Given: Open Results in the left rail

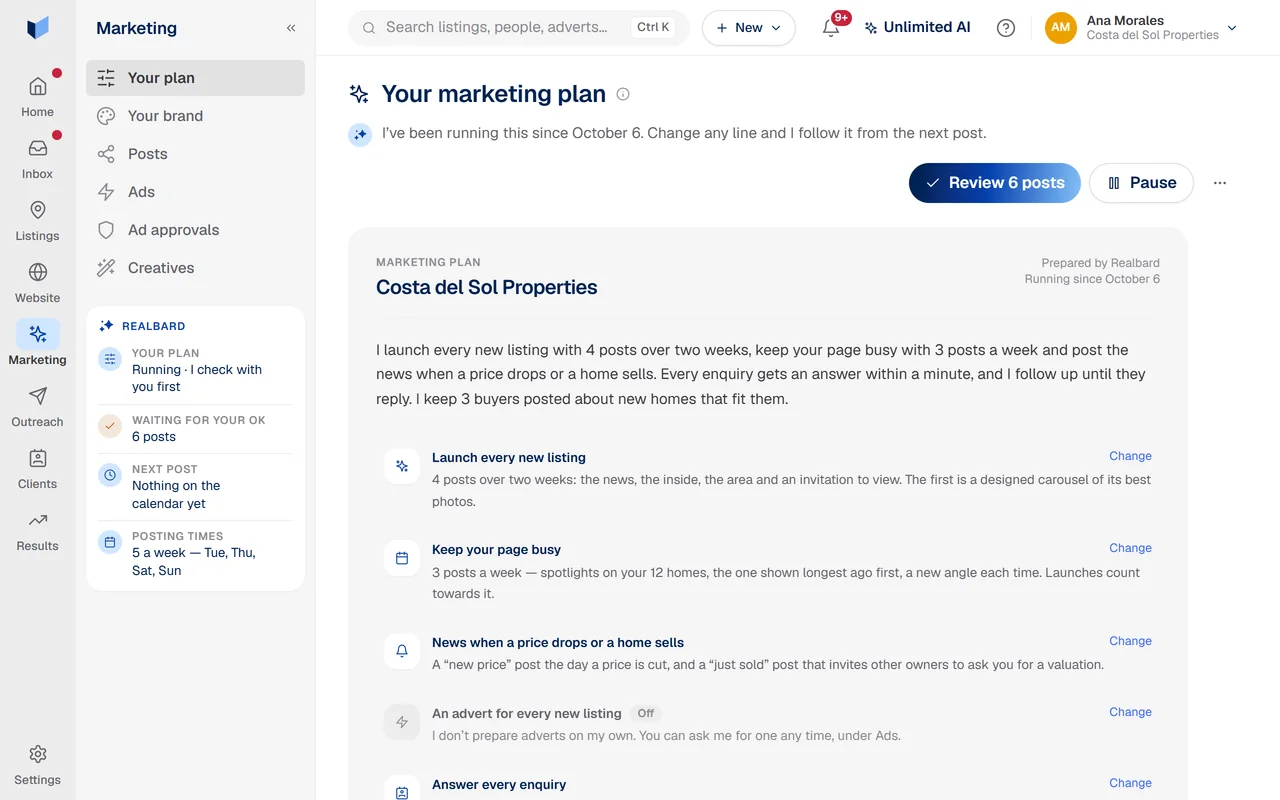Looking at the screenshot, I should (x=37, y=530).
